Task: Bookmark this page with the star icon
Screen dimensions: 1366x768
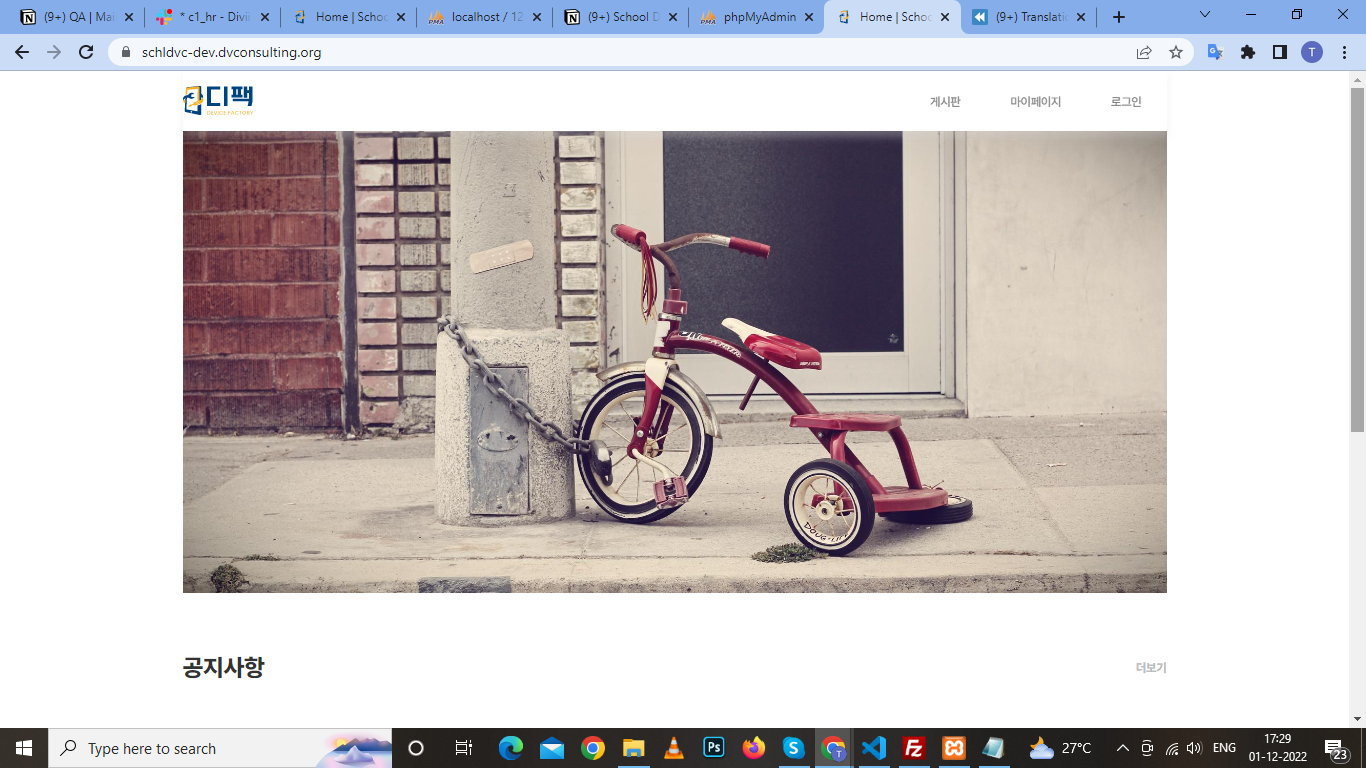Action: coord(1176,52)
